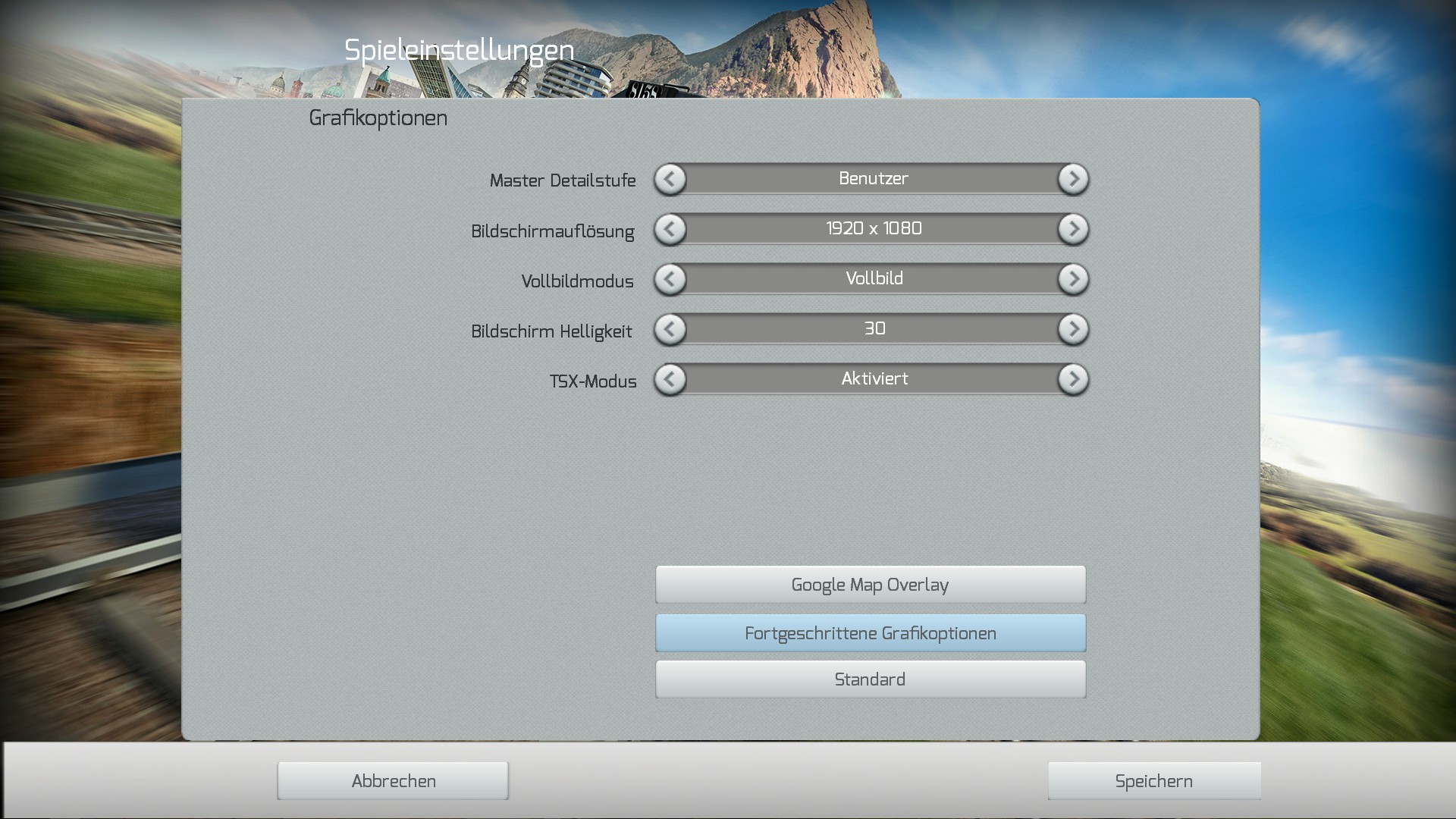Open Google Map Overlay settings
Viewport: 1456px width, 819px height.
[x=870, y=585]
